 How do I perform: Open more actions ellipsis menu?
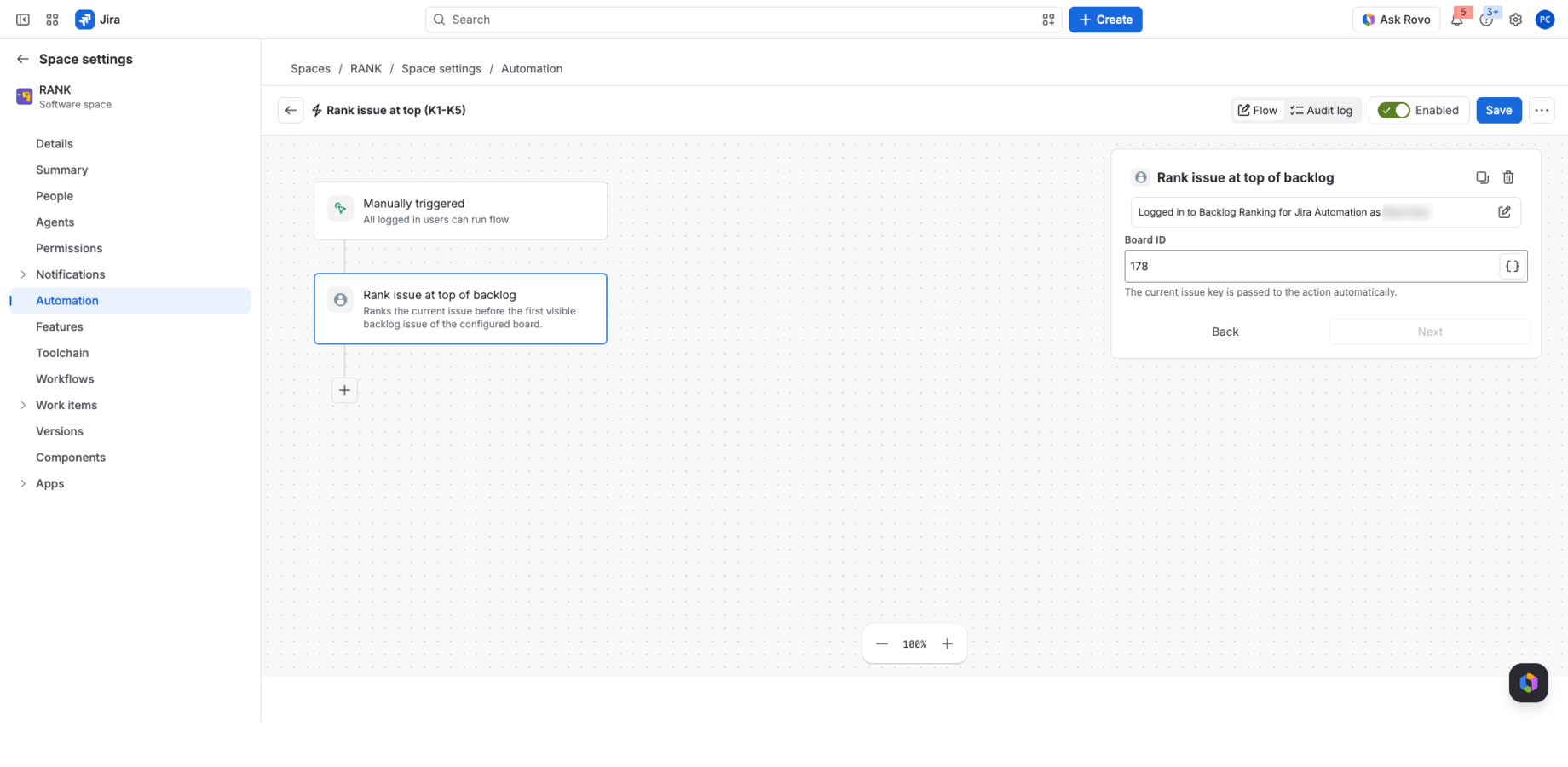[x=1542, y=110]
